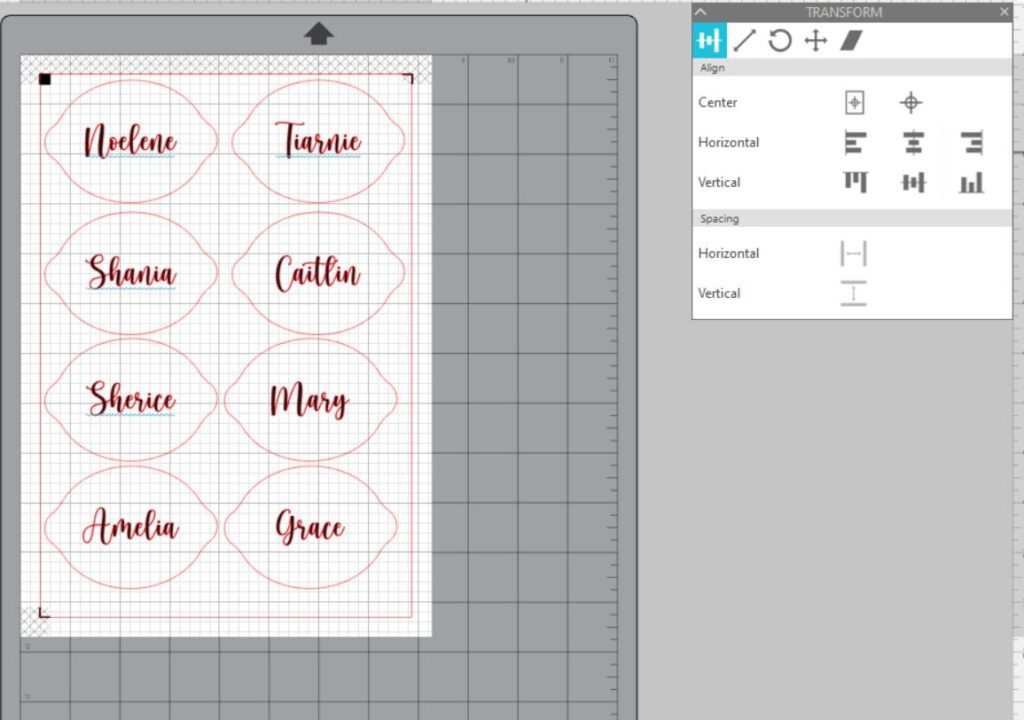The image size is (1024, 720).
Task: Align objects to the top
Action: [855, 182]
